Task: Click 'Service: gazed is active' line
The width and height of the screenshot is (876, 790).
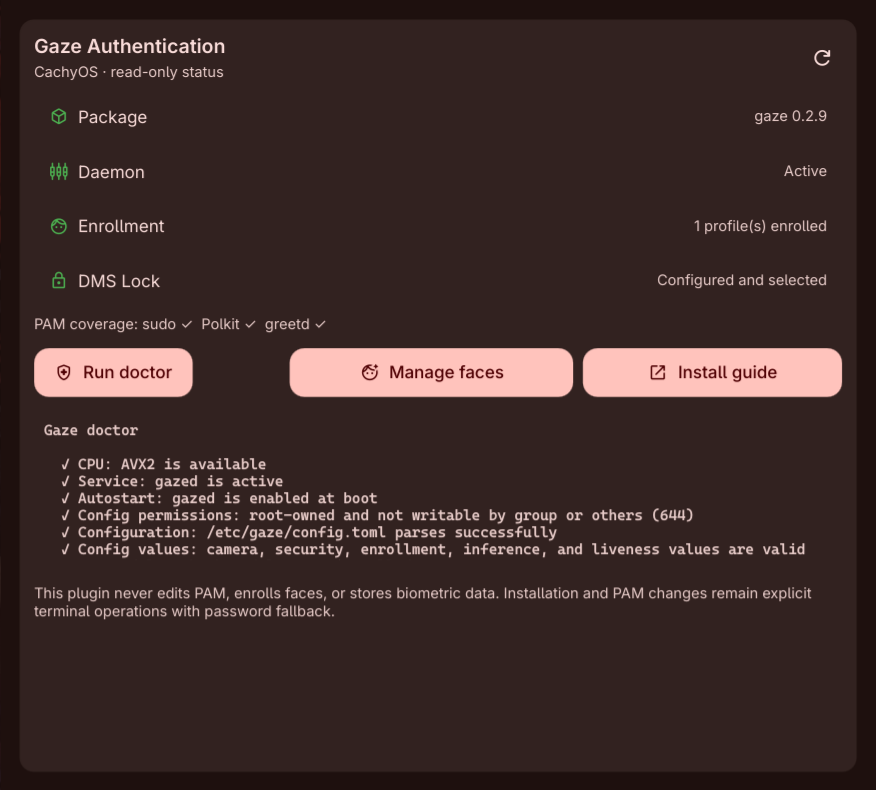Action: 172,482
